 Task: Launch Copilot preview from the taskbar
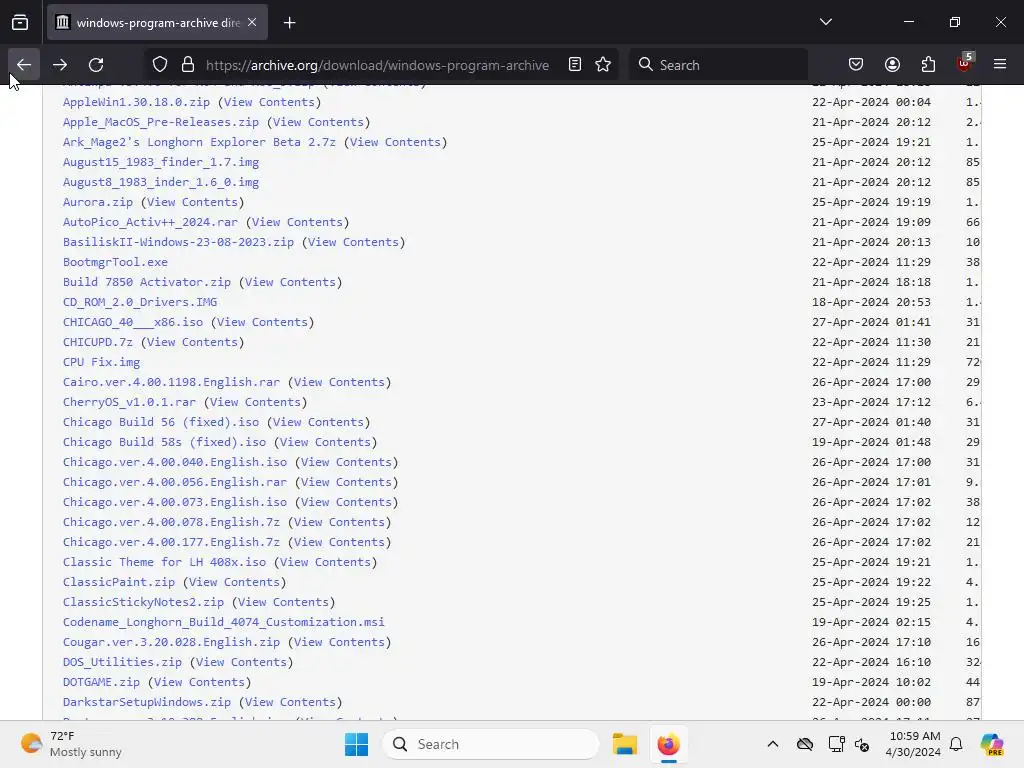pyautogui.click(x=991, y=744)
